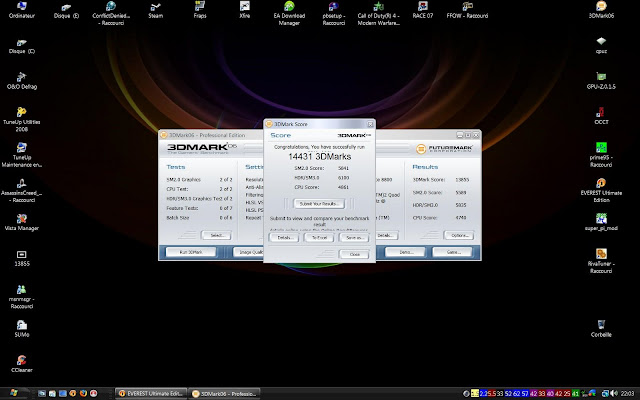Open Options in the Results section
Screen dimensions: 640x400
(x=458, y=234)
